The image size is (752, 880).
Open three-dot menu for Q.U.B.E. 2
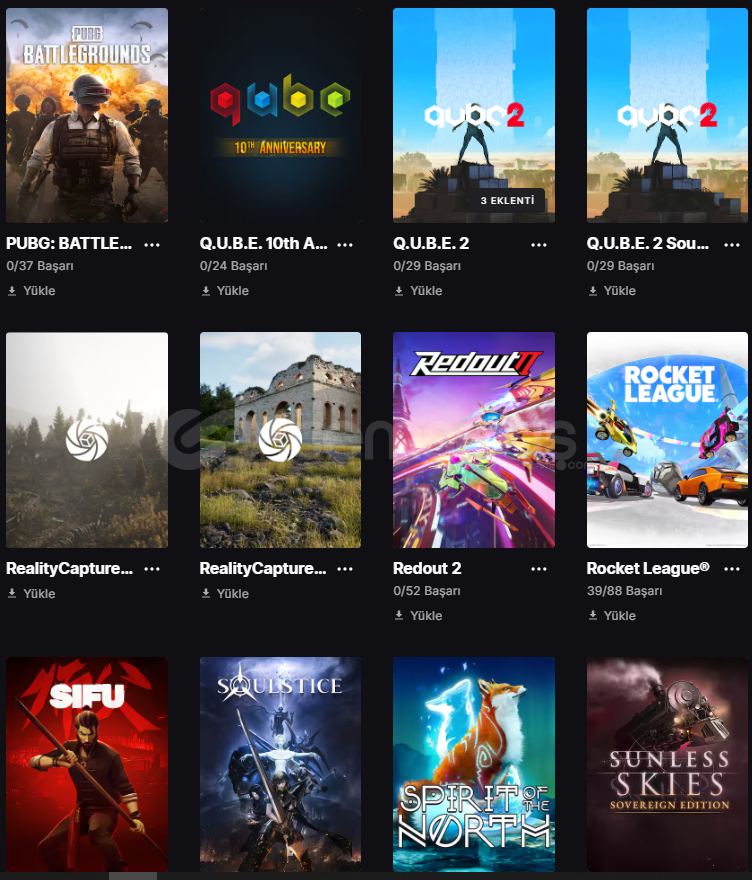coord(539,245)
